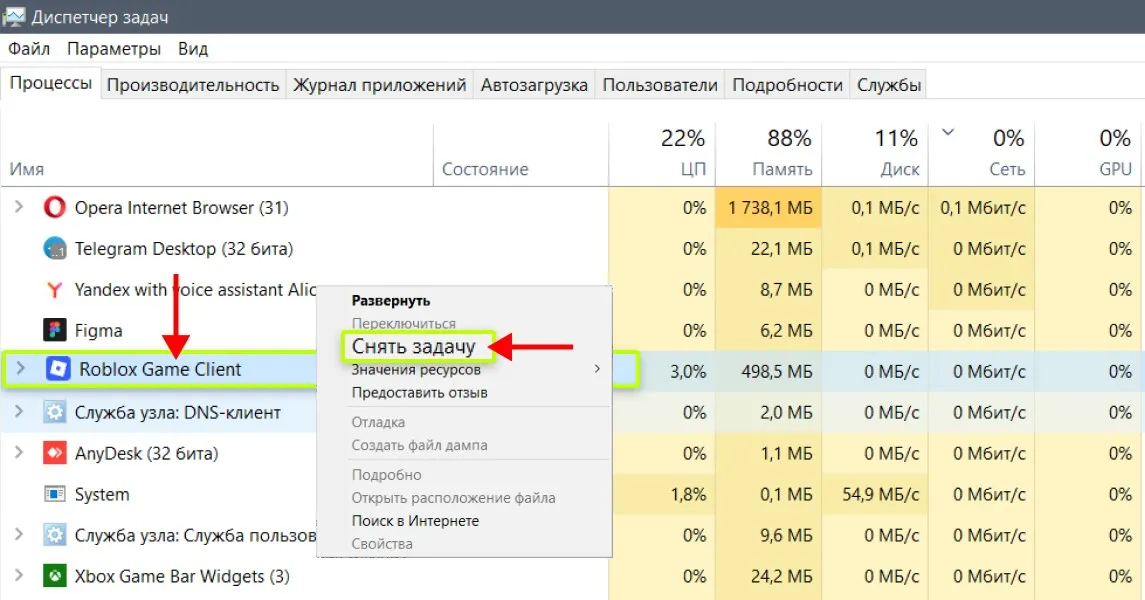Expand the Roblox Game Client process
The image size is (1145, 600).
coord(20,369)
